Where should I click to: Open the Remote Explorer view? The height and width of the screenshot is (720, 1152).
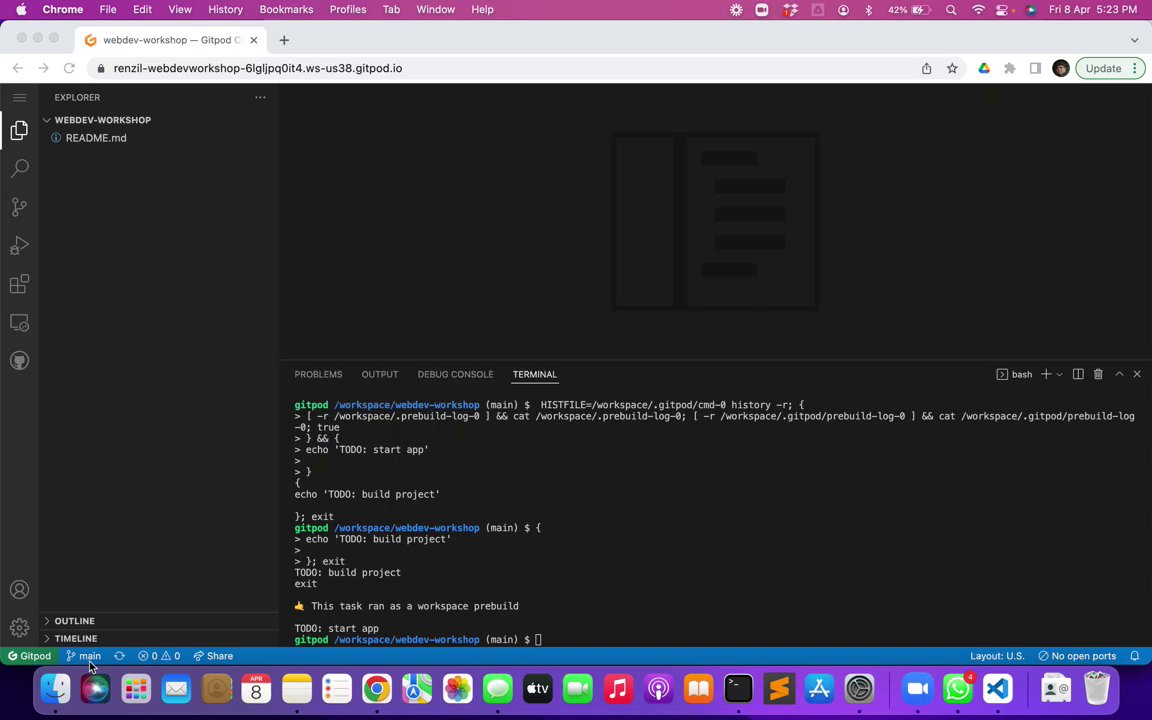(19, 323)
